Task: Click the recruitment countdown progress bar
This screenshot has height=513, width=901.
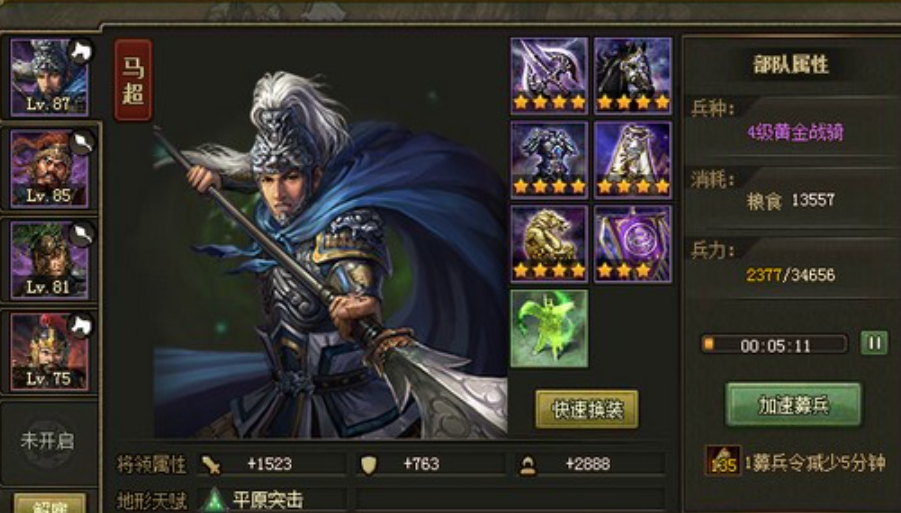Action: 775,345
